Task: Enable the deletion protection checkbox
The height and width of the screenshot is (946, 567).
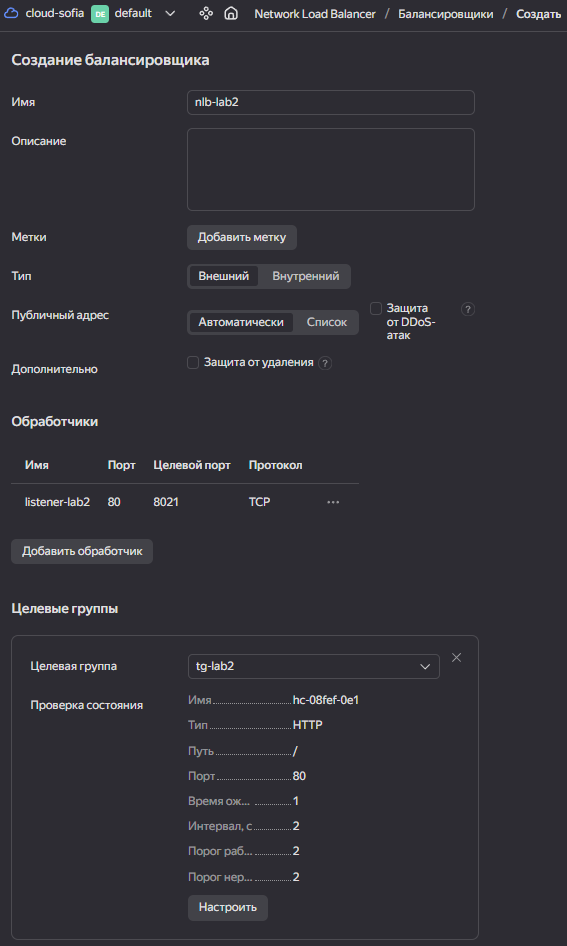Action: (x=193, y=363)
